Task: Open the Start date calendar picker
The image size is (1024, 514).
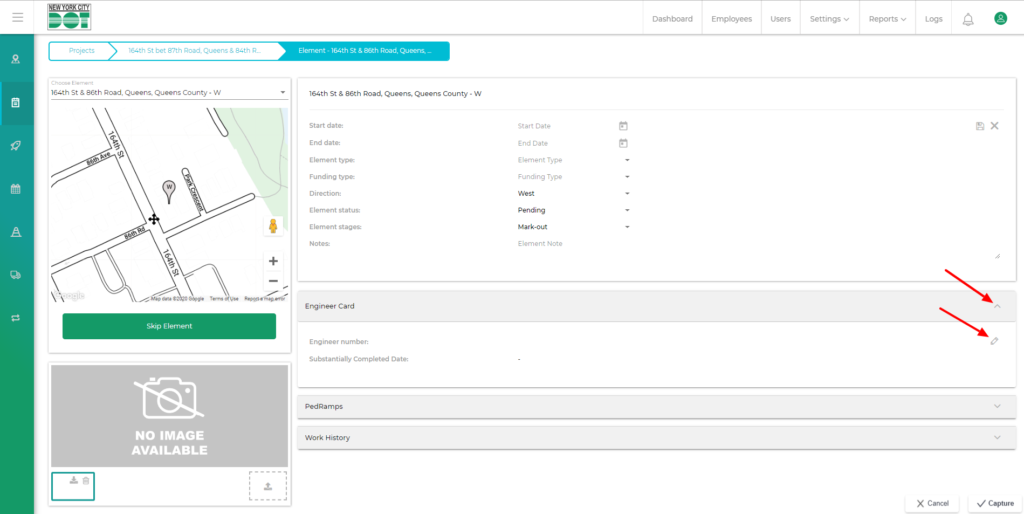Action: [x=623, y=126]
